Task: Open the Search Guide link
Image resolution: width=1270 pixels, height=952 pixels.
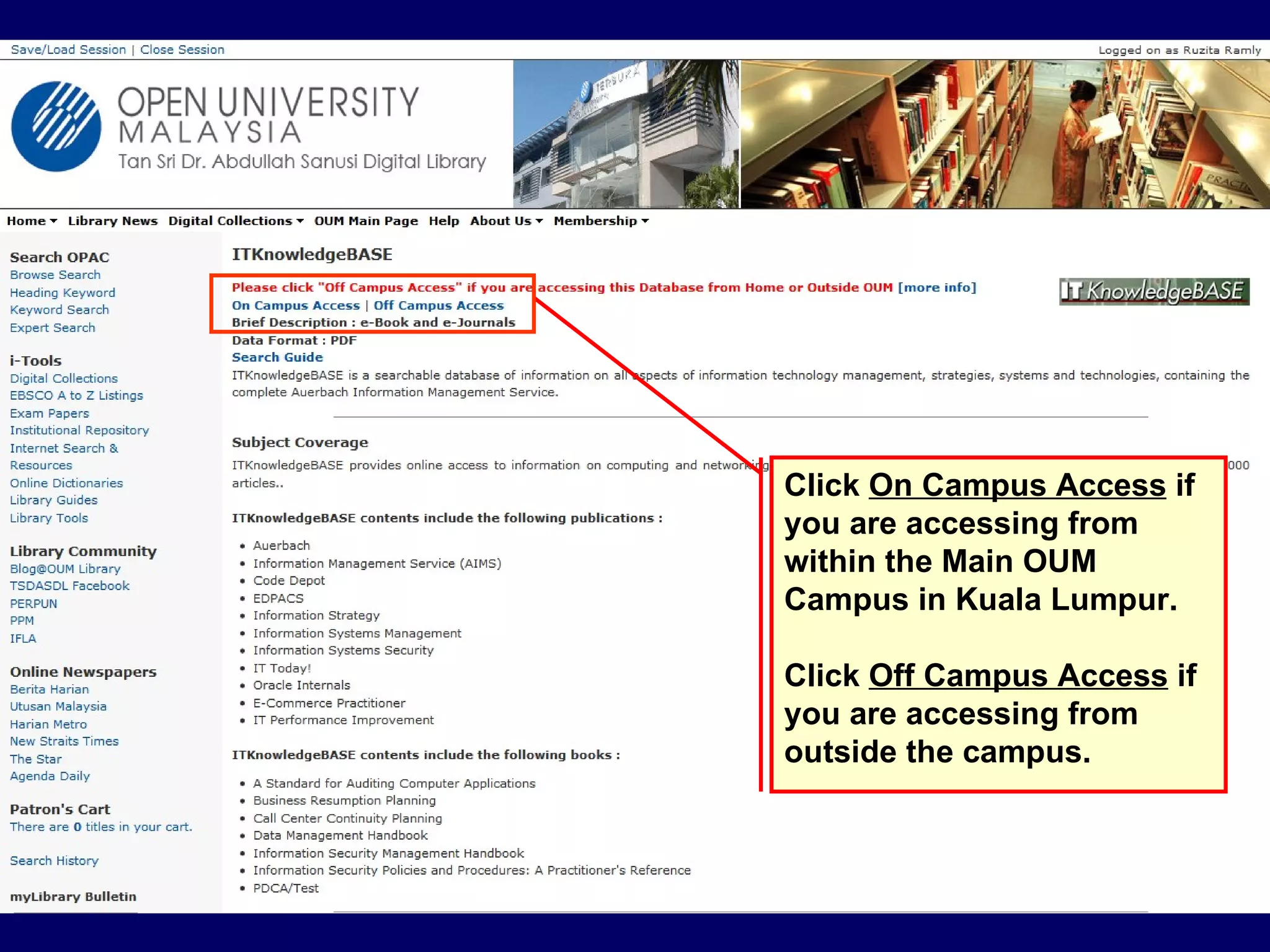Action: 277,358
